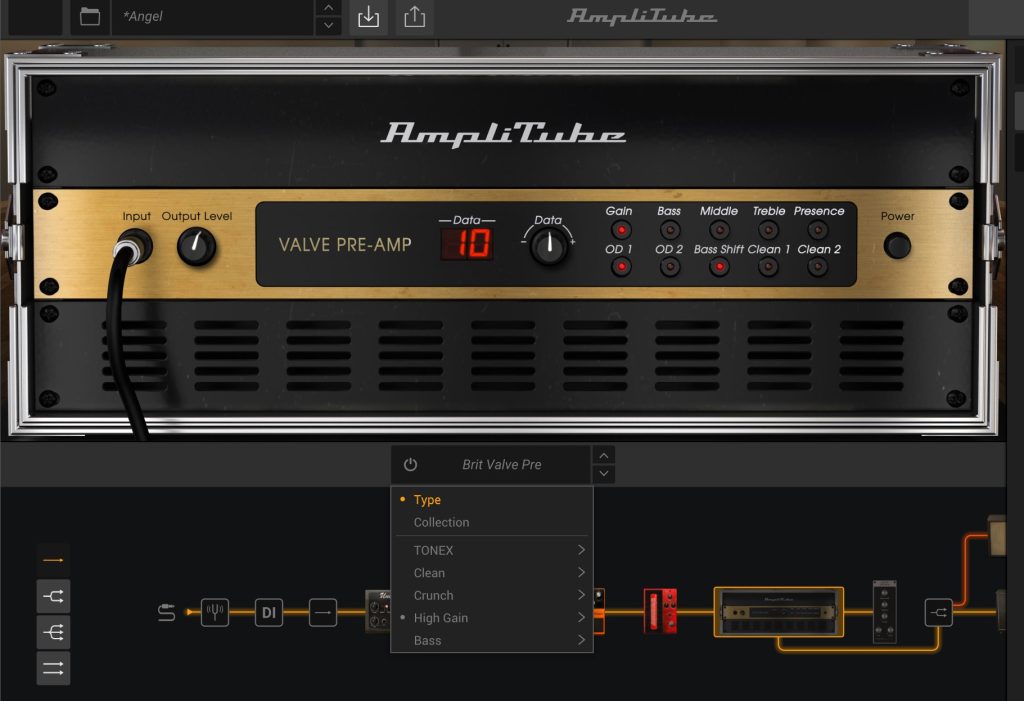1024x701 pixels.
Task: Choose Collection in the sort menu
Action: [x=441, y=522]
